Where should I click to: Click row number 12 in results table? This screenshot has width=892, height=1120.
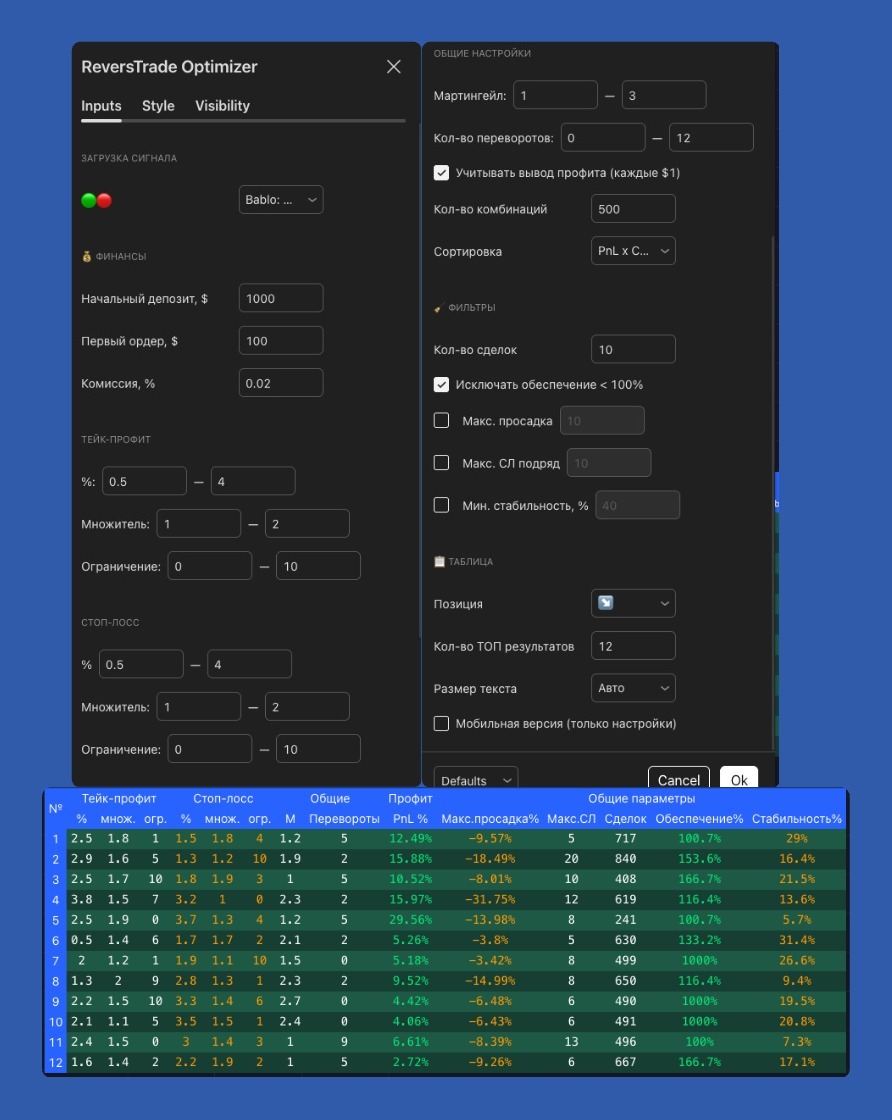pyautogui.click(x=56, y=1062)
